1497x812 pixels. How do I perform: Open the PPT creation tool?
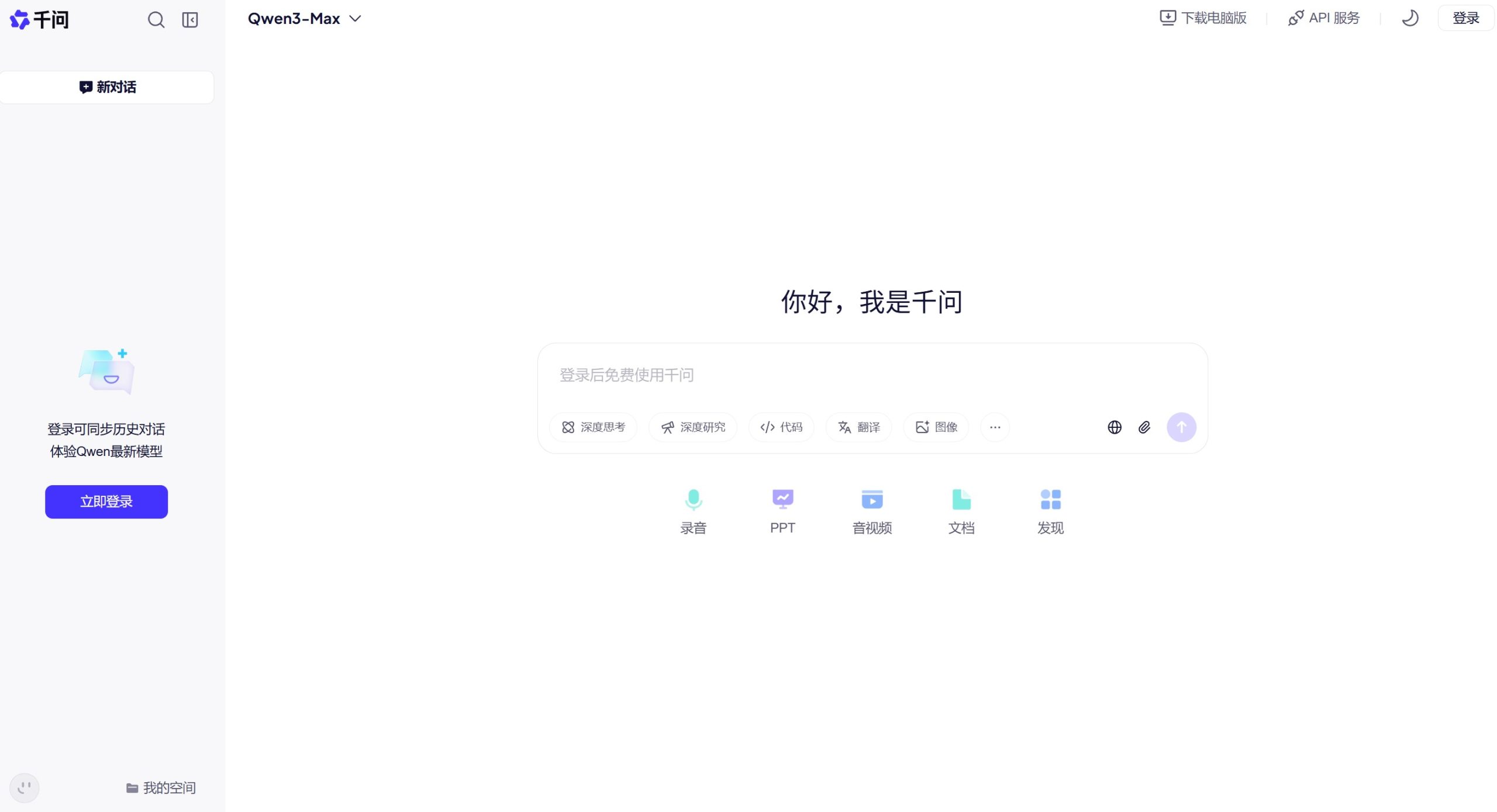coord(782,510)
